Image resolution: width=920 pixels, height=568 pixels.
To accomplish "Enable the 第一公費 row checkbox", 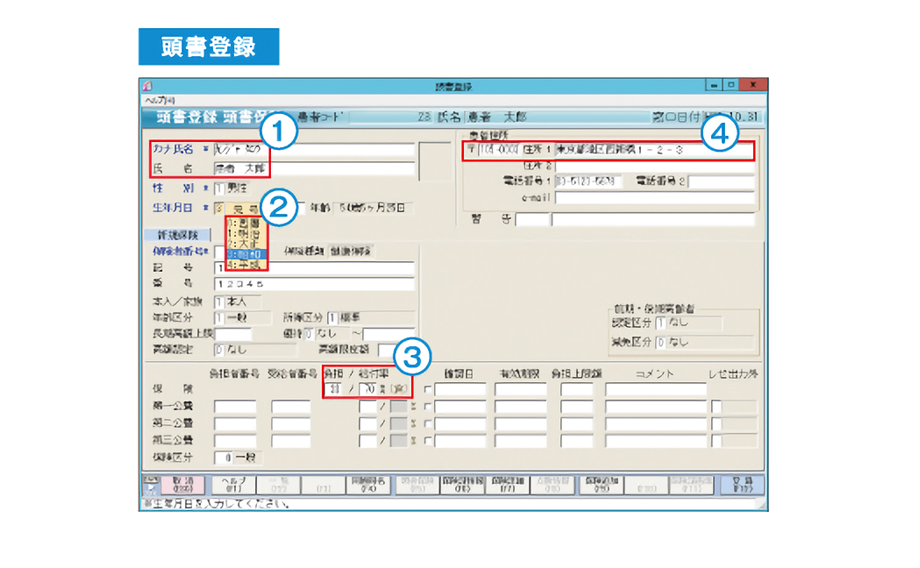I will click(x=428, y=407).
